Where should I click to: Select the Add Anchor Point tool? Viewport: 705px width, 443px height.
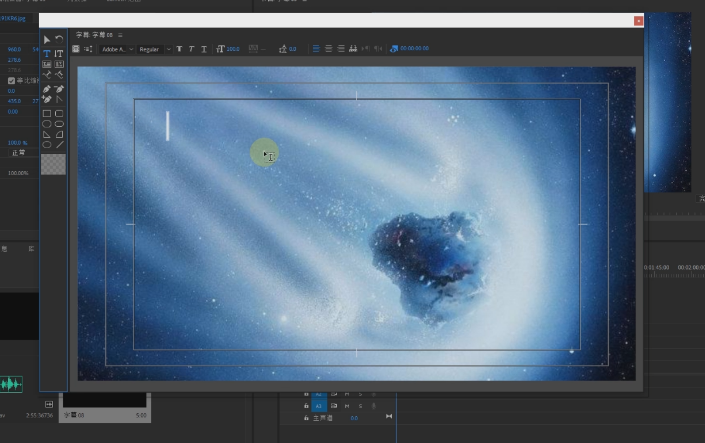pos(47,99)
